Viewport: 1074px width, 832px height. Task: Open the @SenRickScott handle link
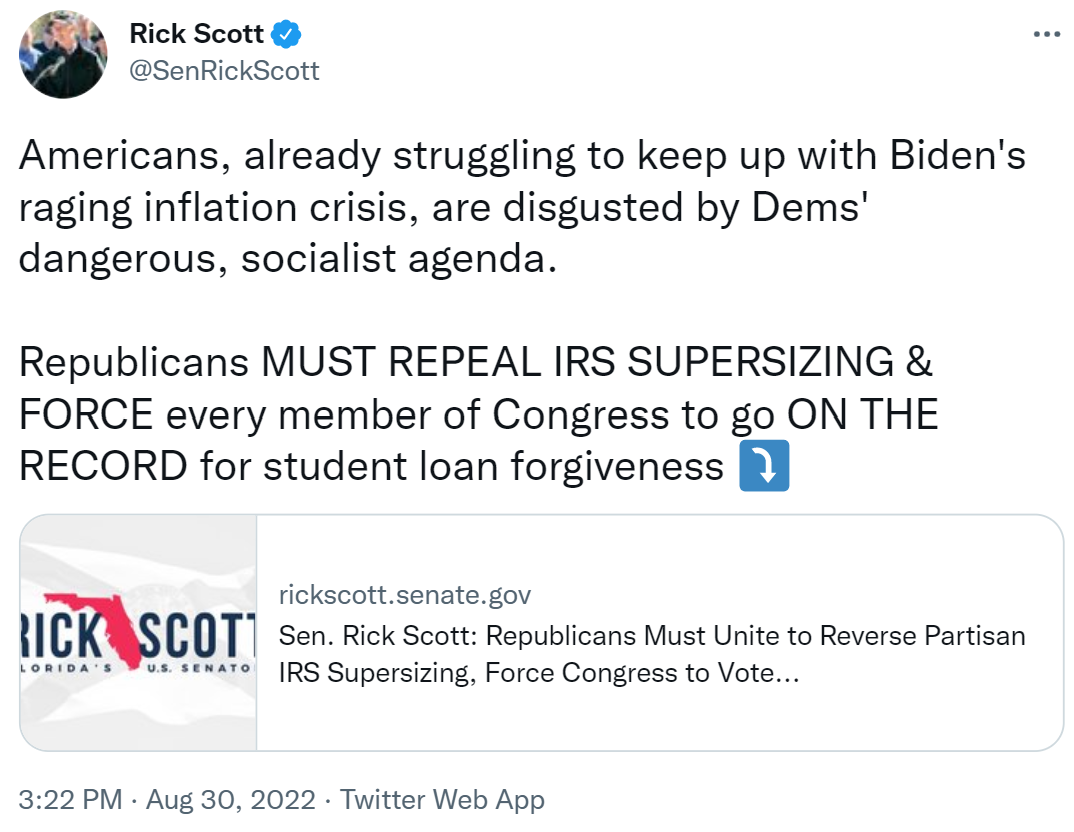coord(225,71)
